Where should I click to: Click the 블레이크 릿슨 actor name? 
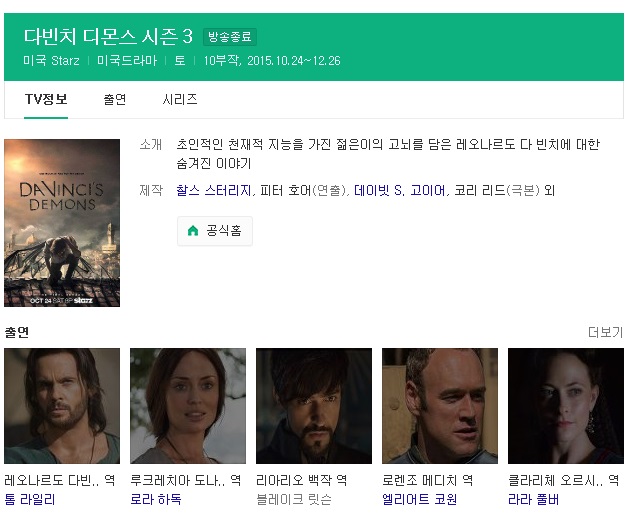[x=294, y=499]
